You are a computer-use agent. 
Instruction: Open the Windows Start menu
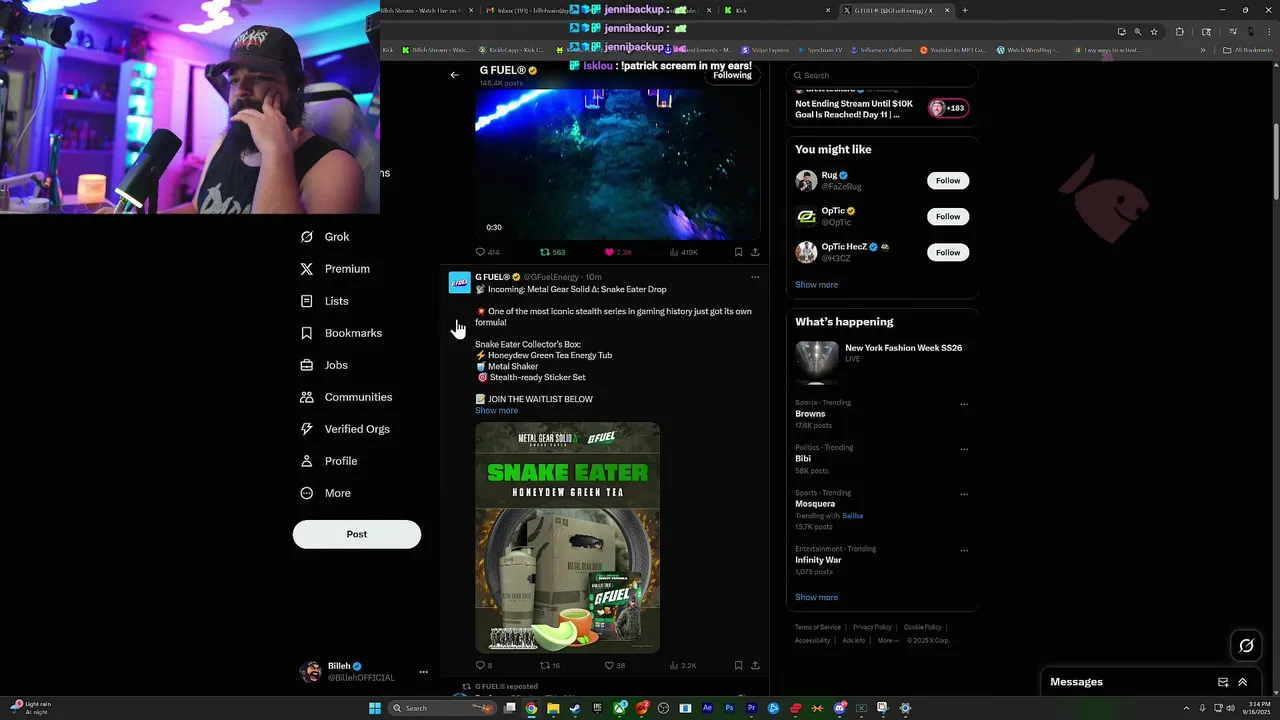coord(375,708)
